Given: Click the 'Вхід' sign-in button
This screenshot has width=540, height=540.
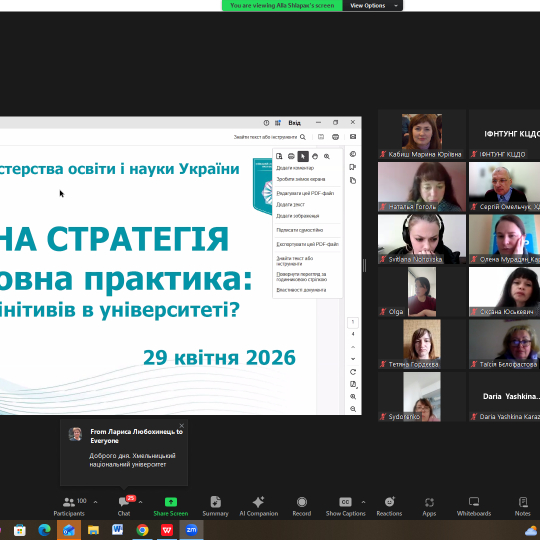Looking at the screenshot, I should click(x=294, y=123).
